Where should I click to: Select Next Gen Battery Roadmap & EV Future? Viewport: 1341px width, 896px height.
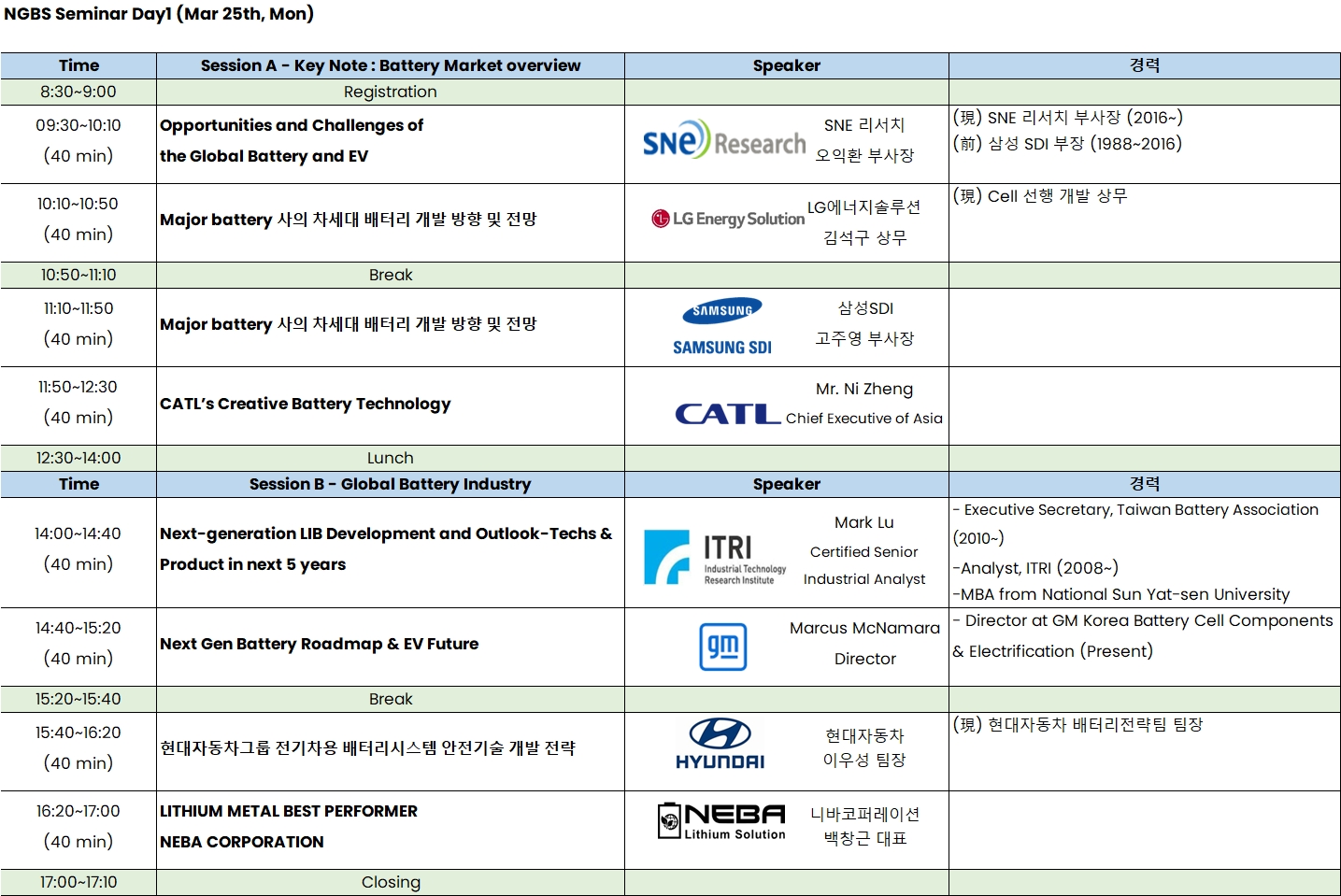(319, 644)
